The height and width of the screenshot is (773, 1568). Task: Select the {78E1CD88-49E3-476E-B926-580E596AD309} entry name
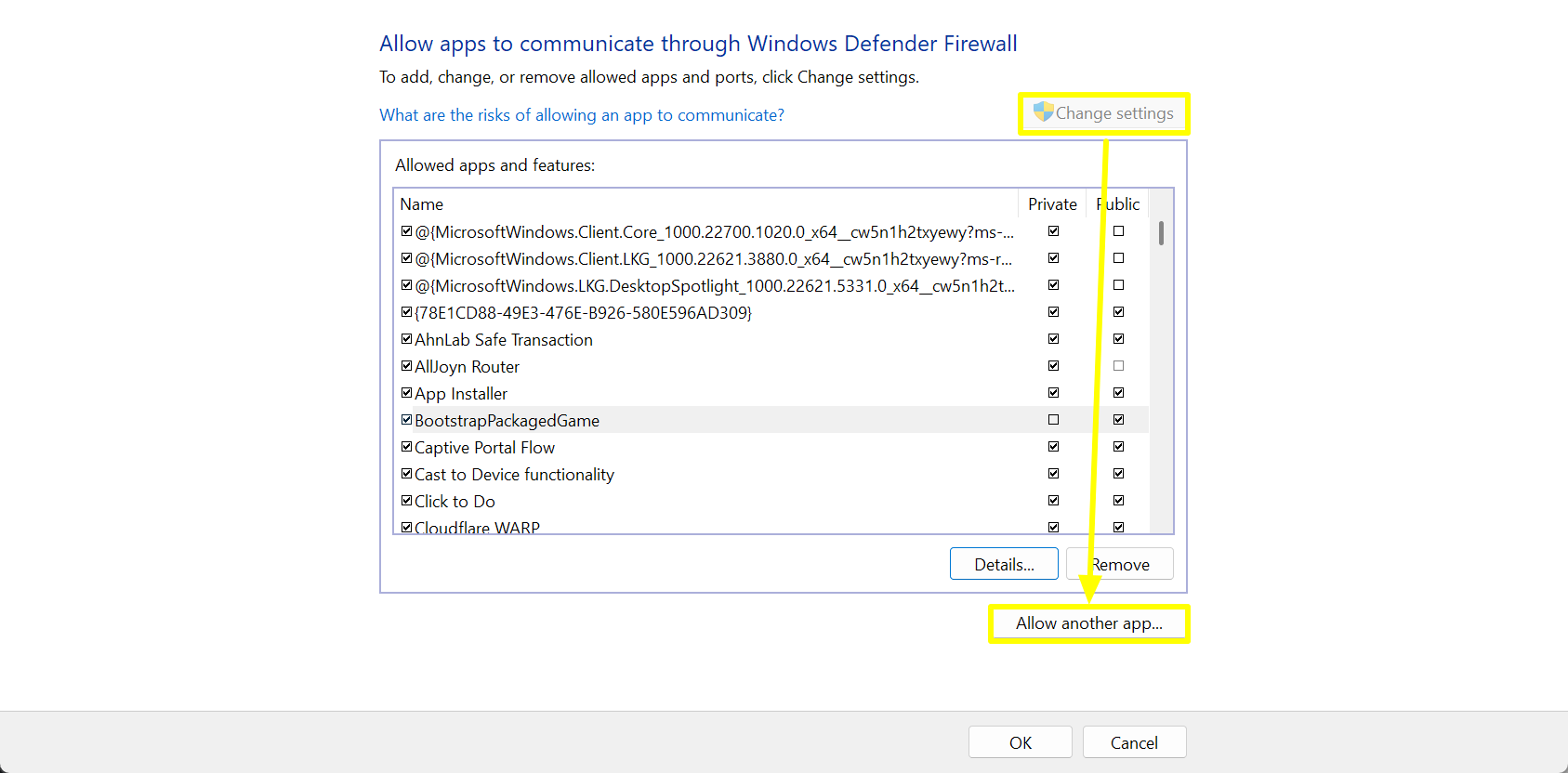pos(583,313)
